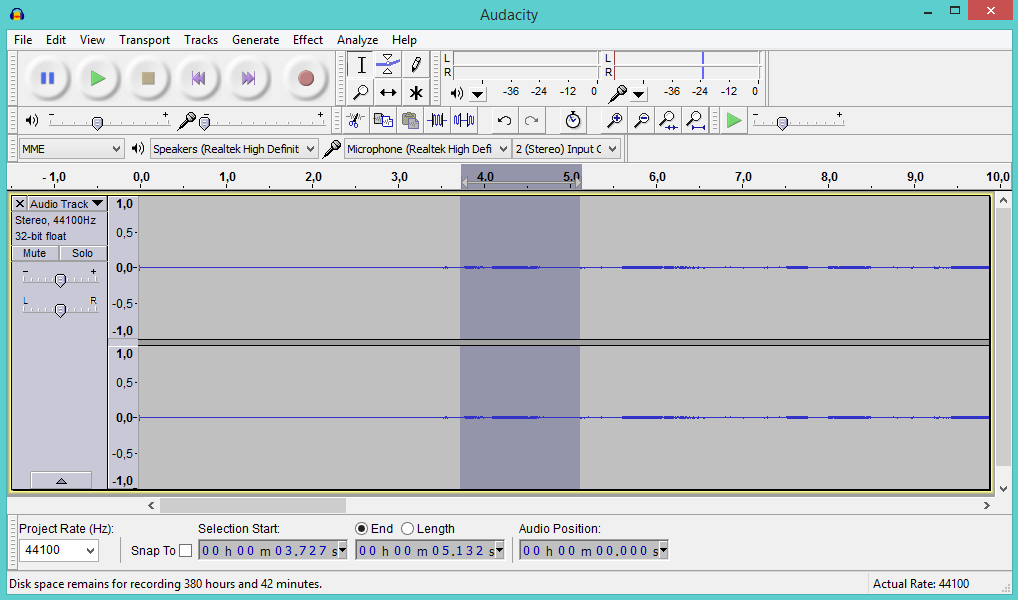Cut the selection with scissors icon

[355, 120]
